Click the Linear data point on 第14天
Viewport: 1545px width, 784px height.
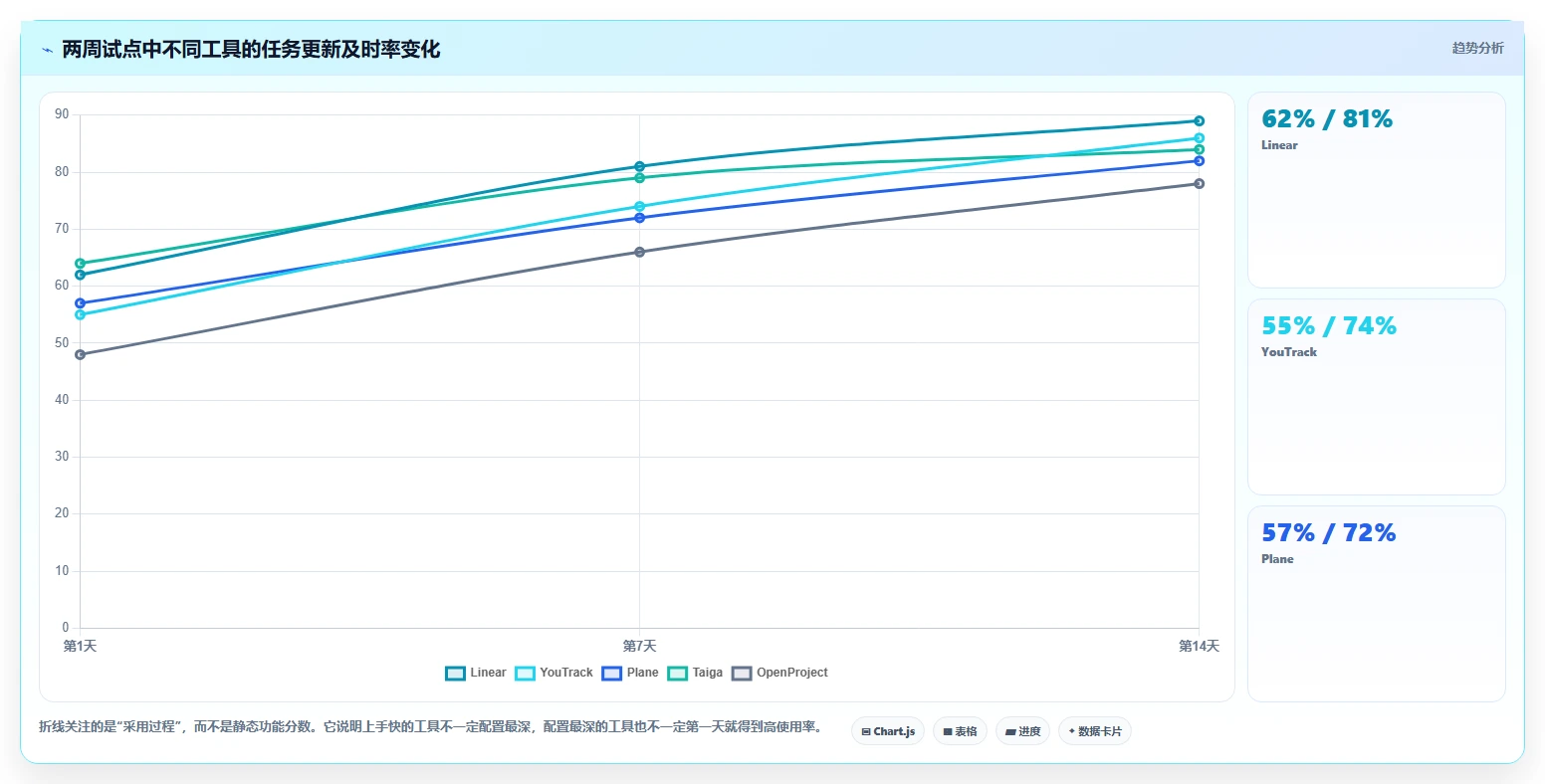pos(1199,120)
